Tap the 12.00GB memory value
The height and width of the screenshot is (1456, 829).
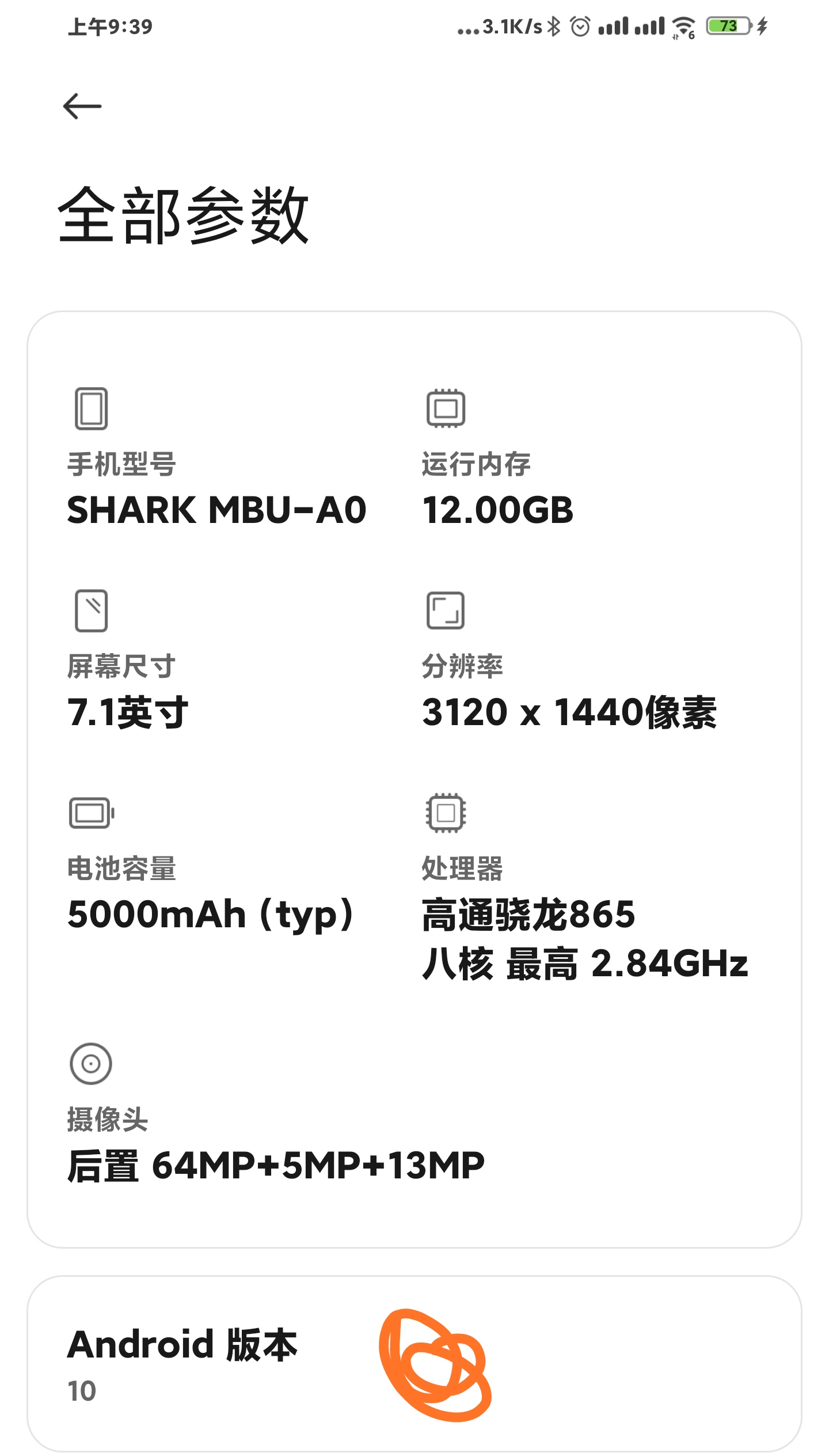pos(498,510)
